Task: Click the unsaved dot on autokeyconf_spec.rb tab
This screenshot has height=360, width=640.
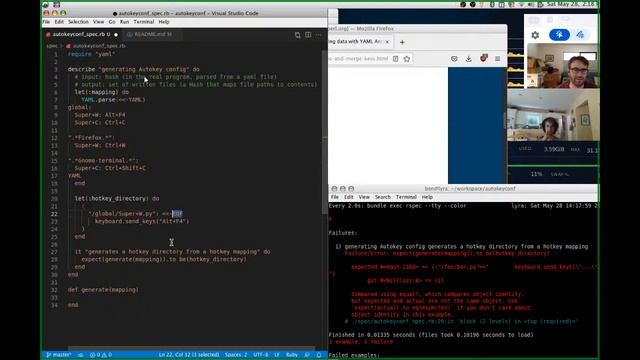Action: (x=116, y=35)
